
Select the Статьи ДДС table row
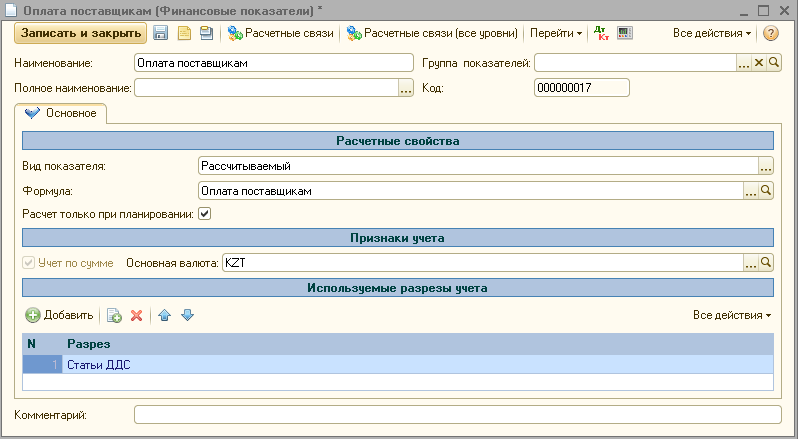coord(400,365)
